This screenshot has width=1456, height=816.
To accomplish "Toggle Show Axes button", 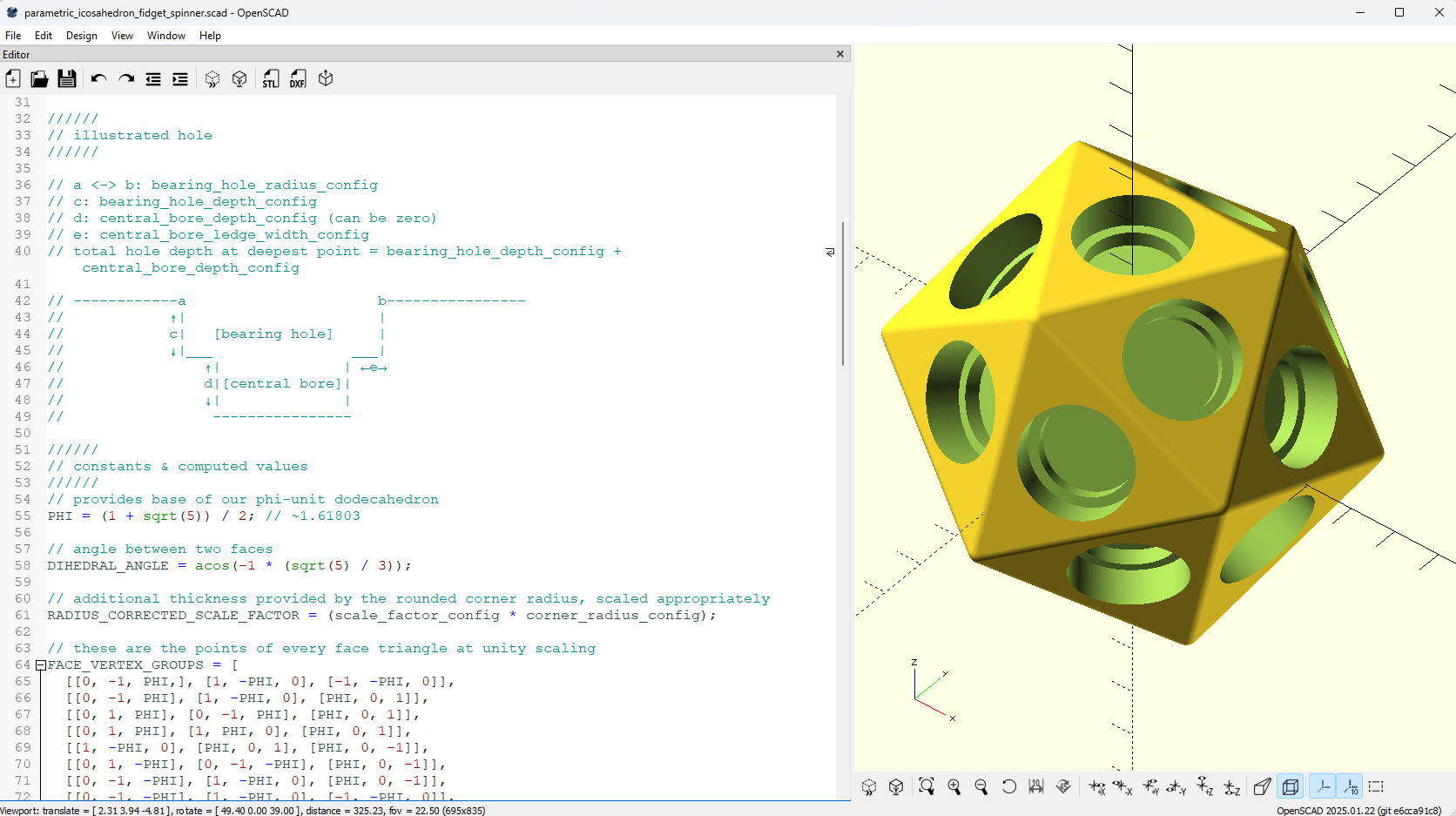I will point(1322,786).
